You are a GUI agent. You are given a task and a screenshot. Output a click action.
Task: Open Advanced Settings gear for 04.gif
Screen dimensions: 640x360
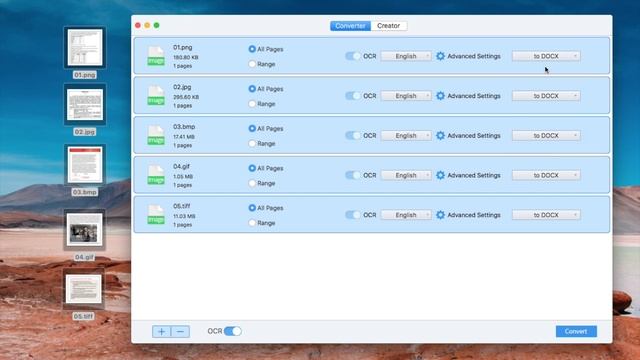click(440, 175)
